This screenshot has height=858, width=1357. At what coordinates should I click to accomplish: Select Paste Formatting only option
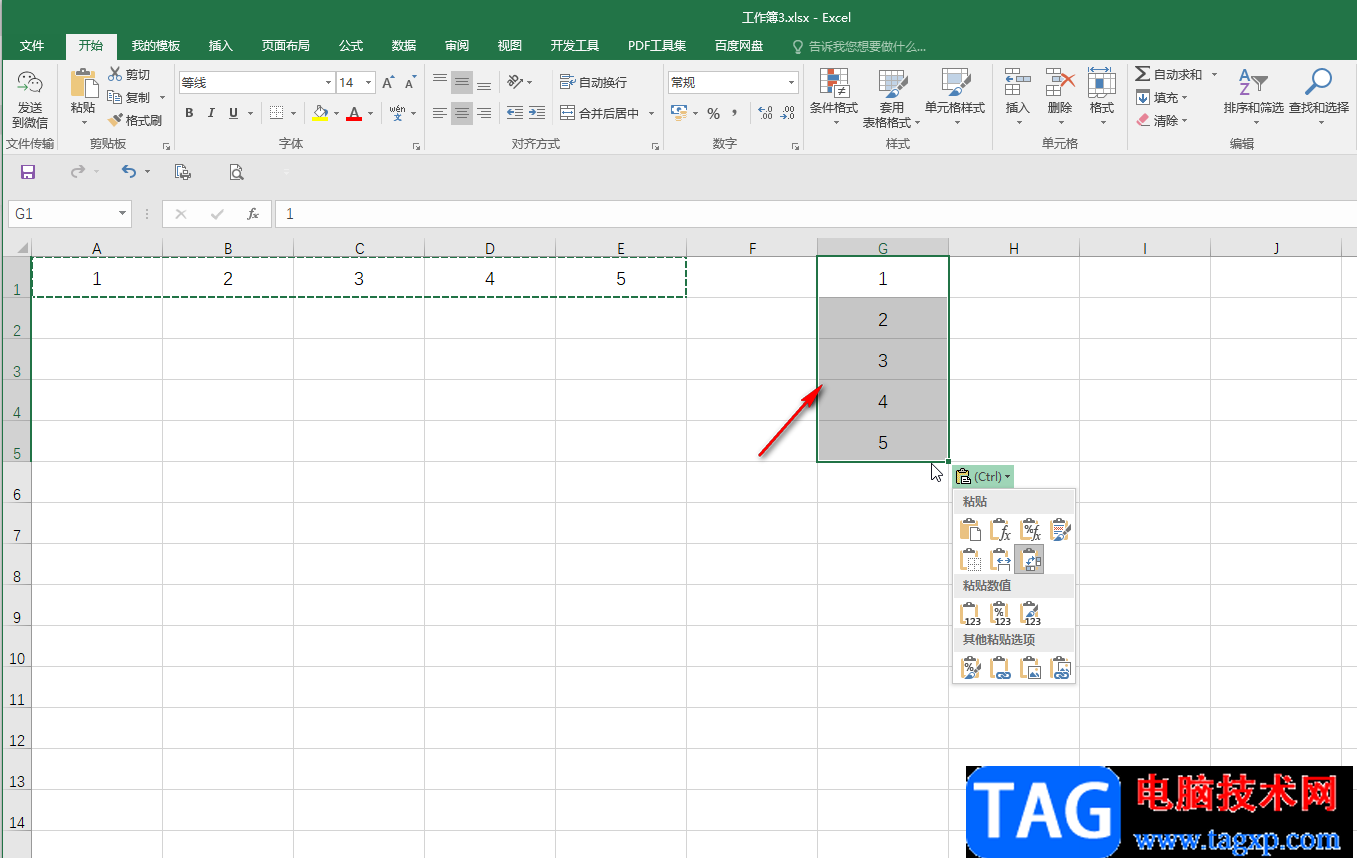[970, 667]
